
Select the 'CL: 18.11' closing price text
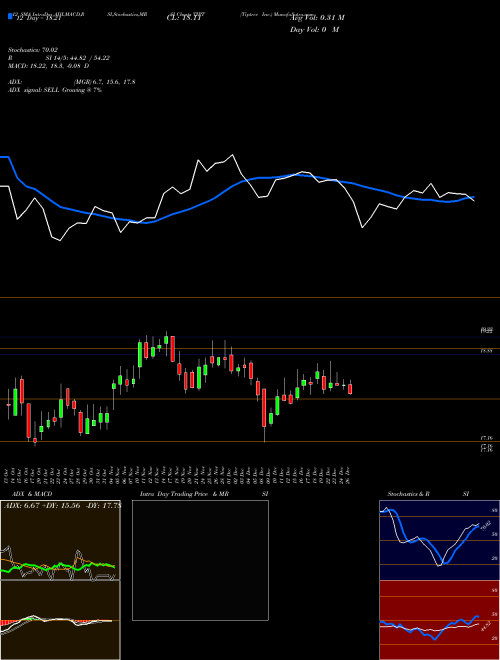coord(185,18)
